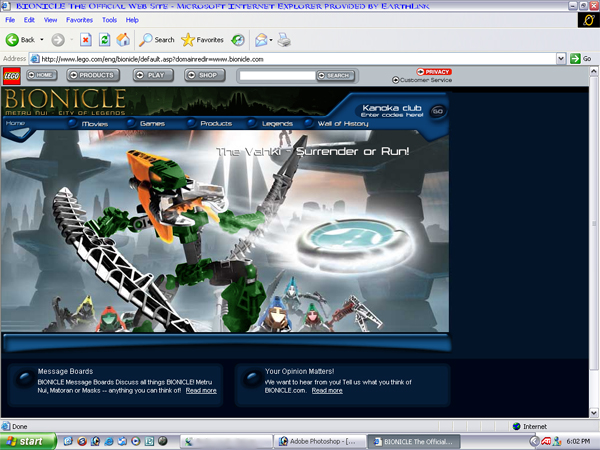Open the Movies nav item
The image size is (600, 450).
pos(95,124)
